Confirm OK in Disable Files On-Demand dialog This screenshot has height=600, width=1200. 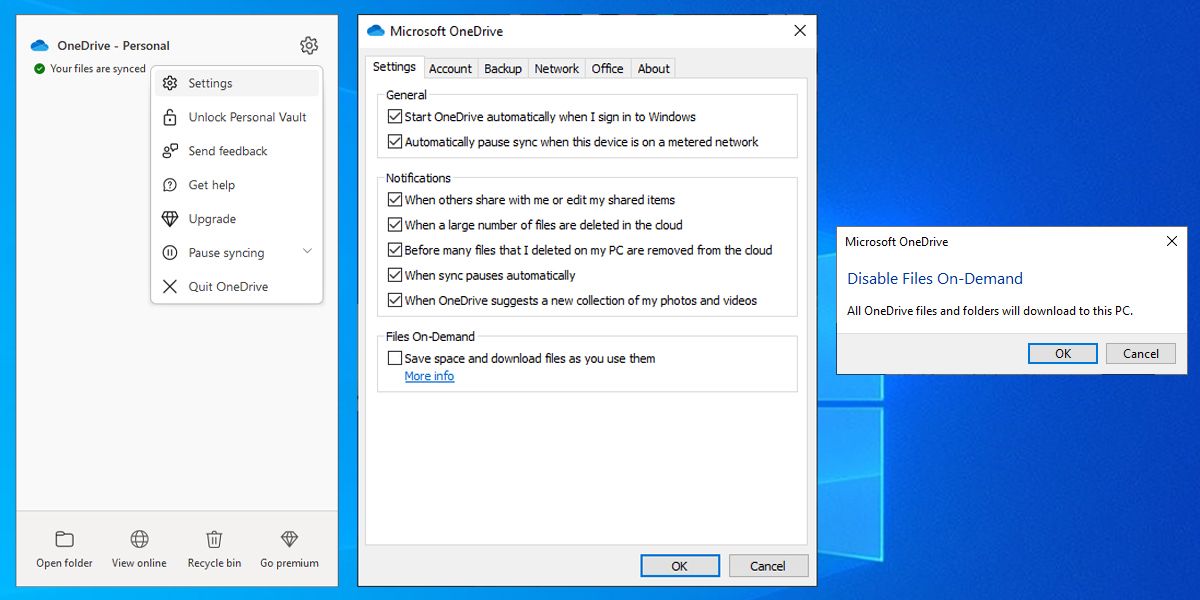pos(1062,353)
